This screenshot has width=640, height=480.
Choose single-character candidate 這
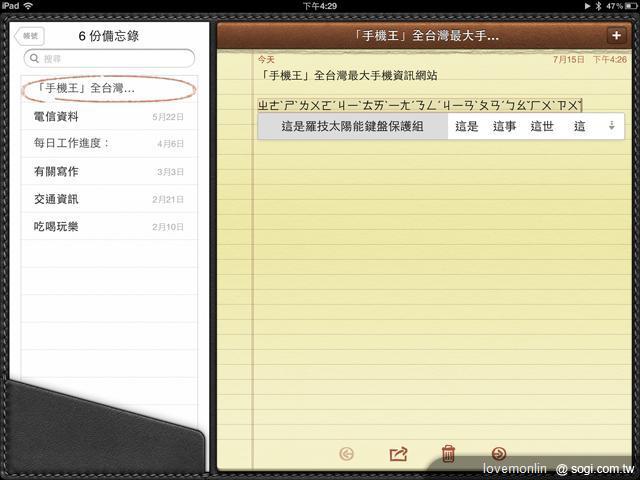[580, 126]
